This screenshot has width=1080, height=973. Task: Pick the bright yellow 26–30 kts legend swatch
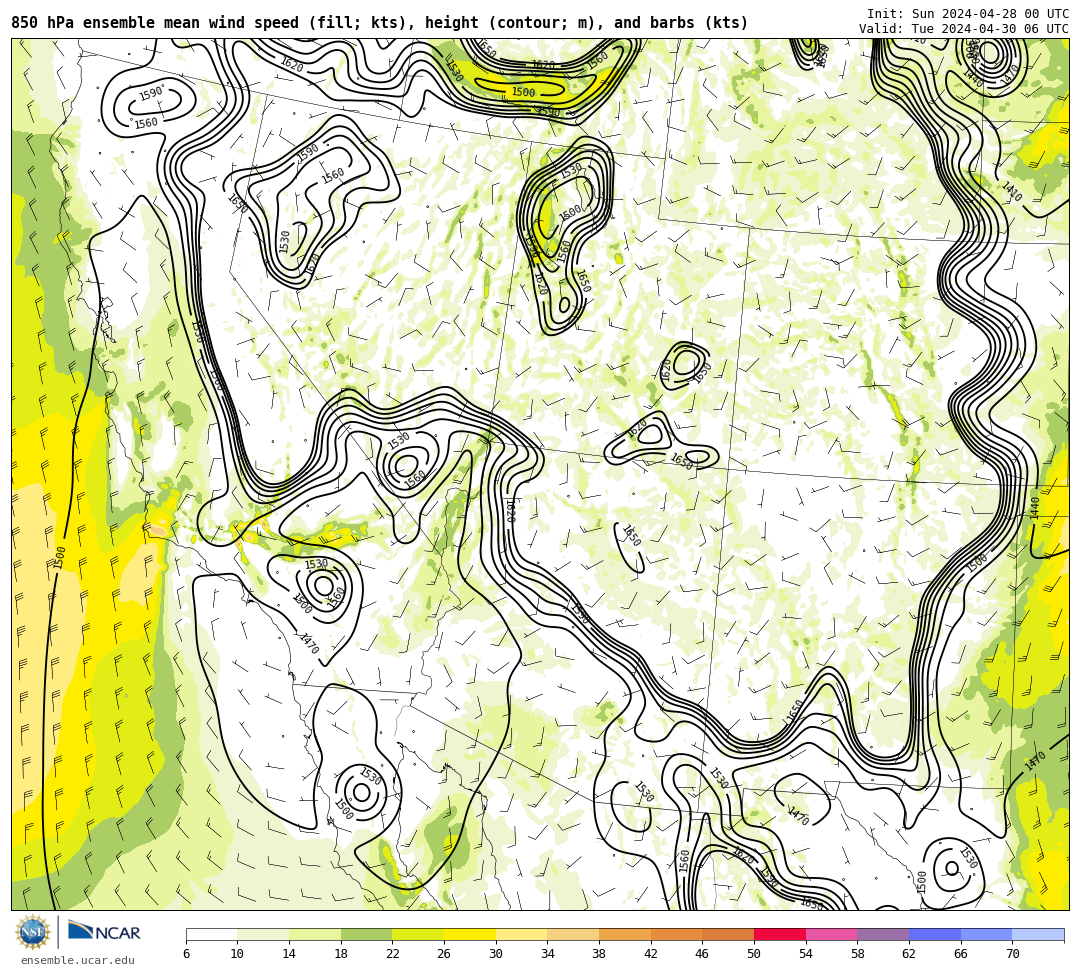[x=470, y=934]
